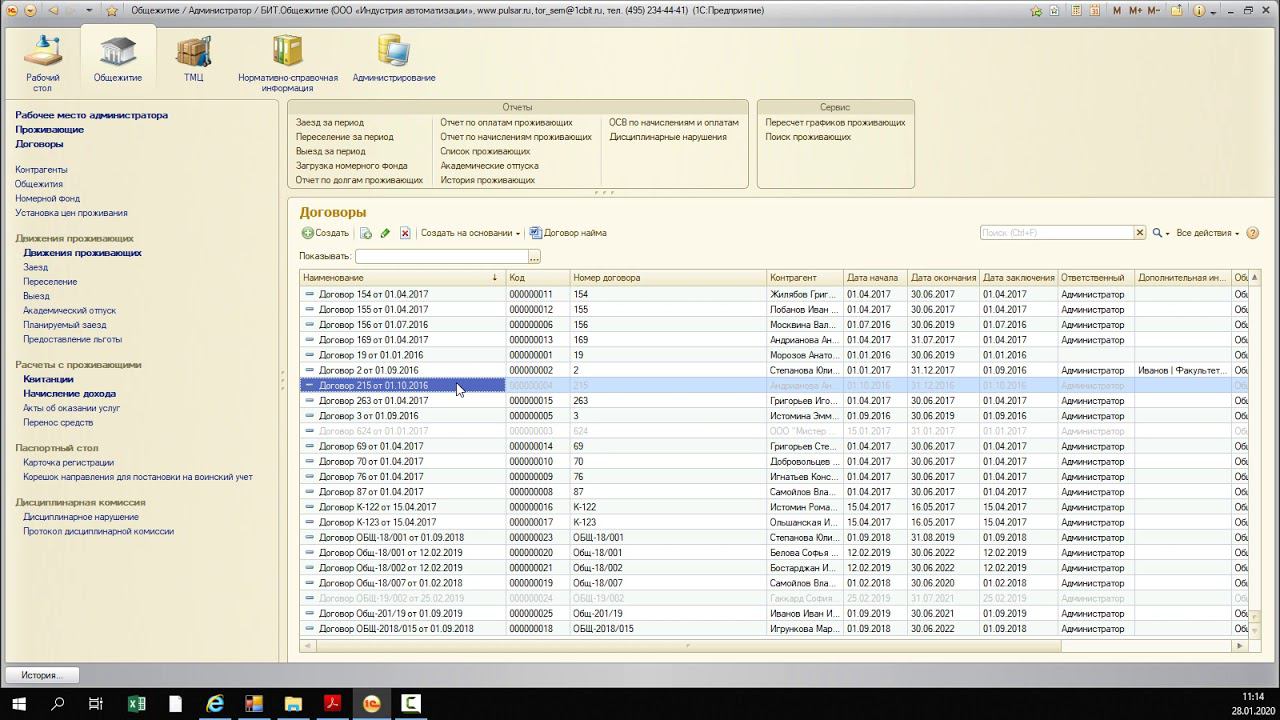Select the Общежитие section tab
This screenshot has height=720, width=1280.
click(x=118, y=59)
